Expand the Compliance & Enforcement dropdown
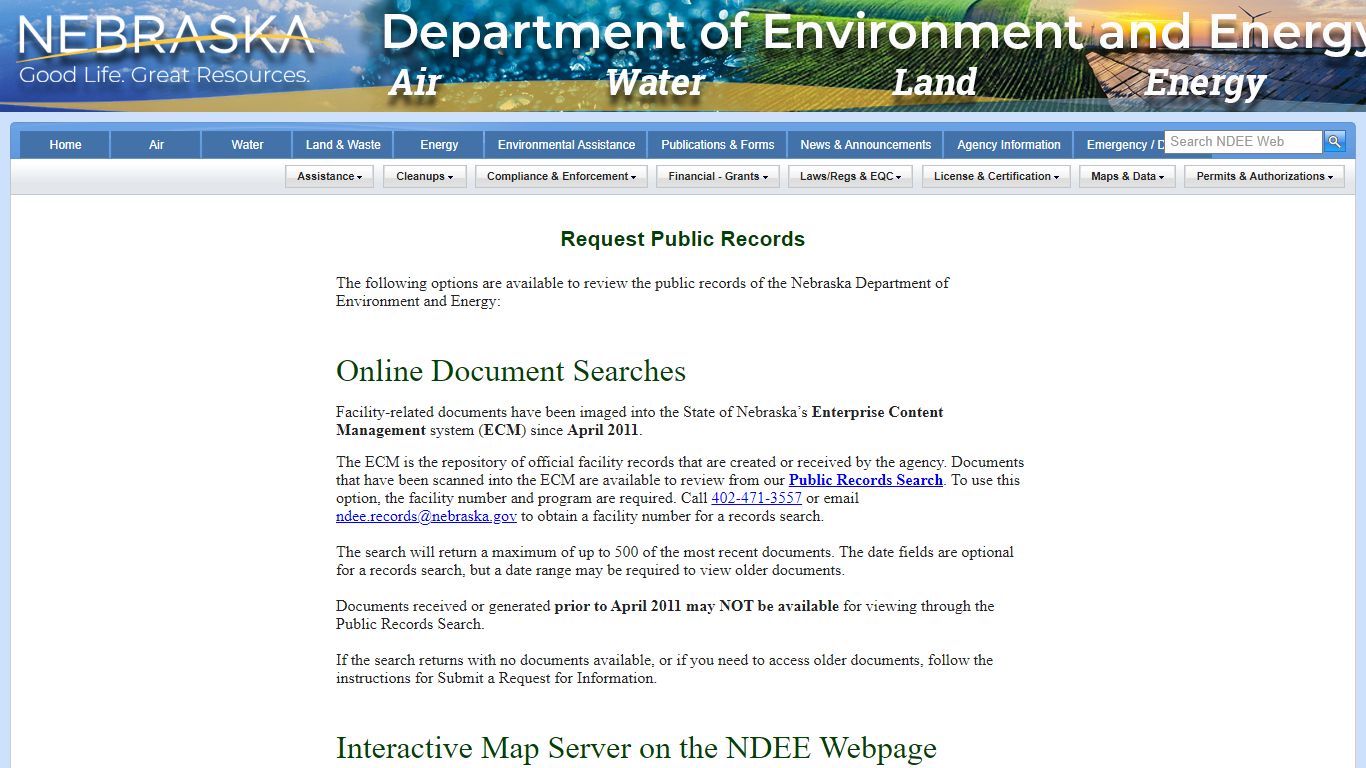Image resolution: width=1366 pixels, height=768 pixels. [562, 176]
